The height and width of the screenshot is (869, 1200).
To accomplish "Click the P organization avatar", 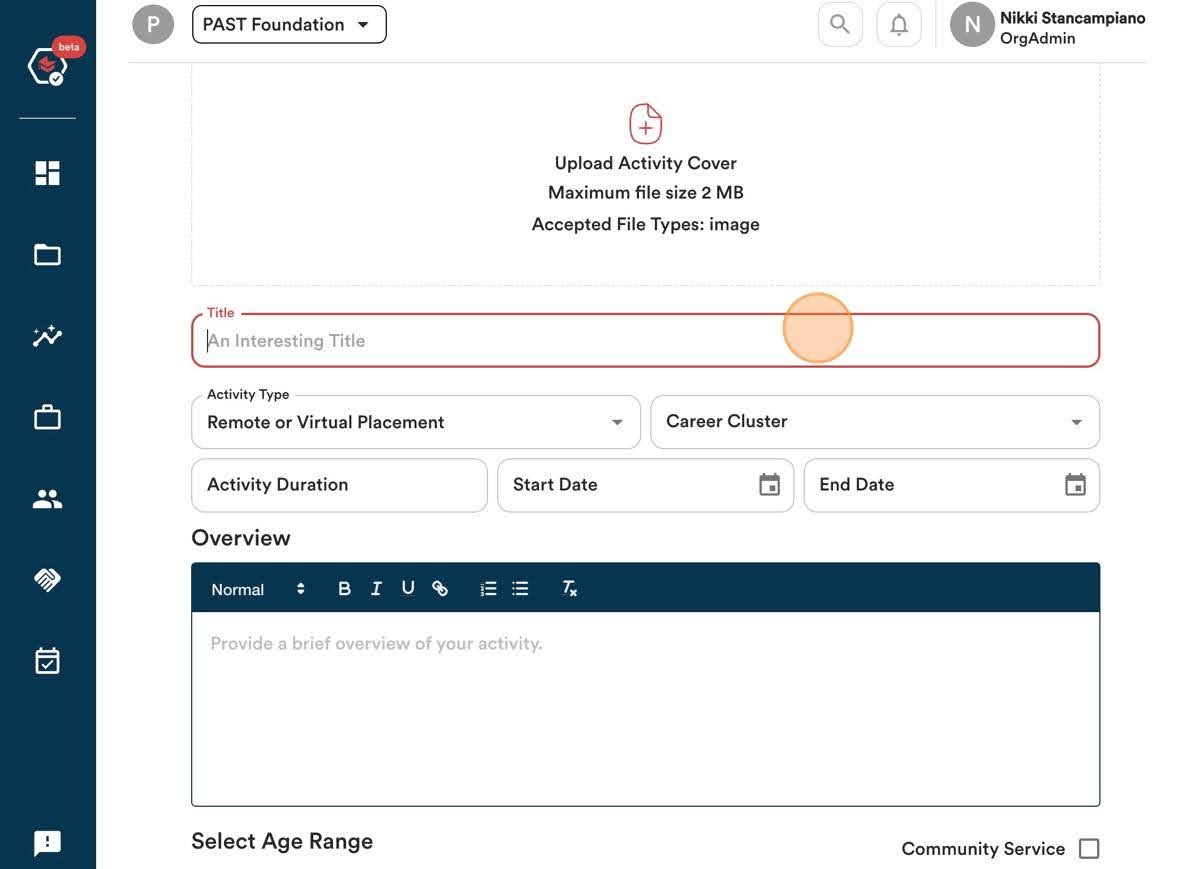I will tap(153, 24).
